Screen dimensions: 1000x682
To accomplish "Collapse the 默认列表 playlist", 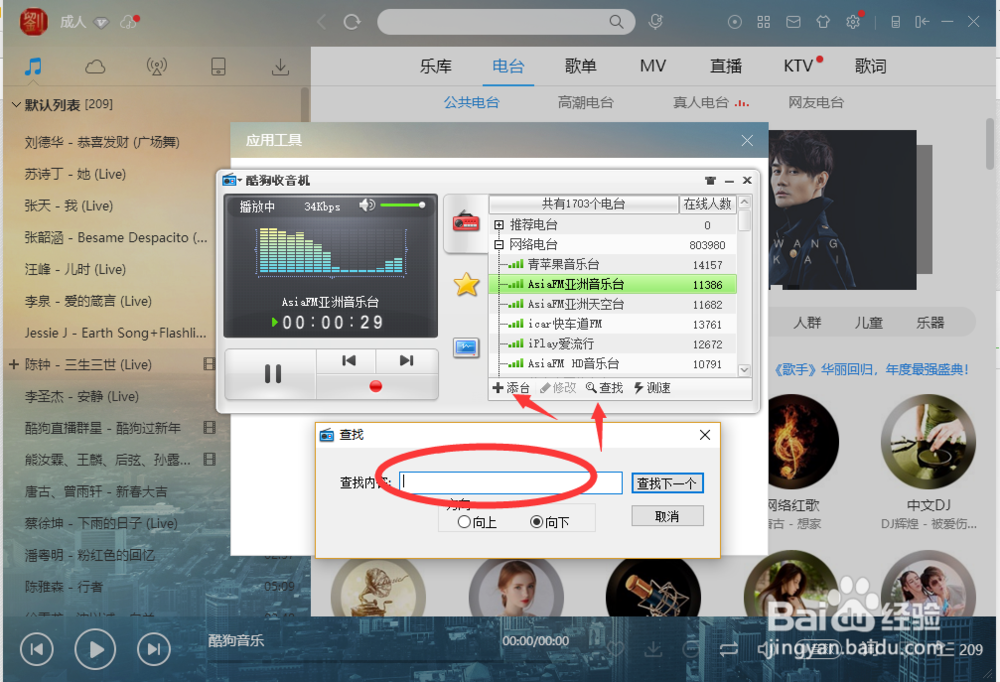I will pyautogui.click(x=16, y=105).
